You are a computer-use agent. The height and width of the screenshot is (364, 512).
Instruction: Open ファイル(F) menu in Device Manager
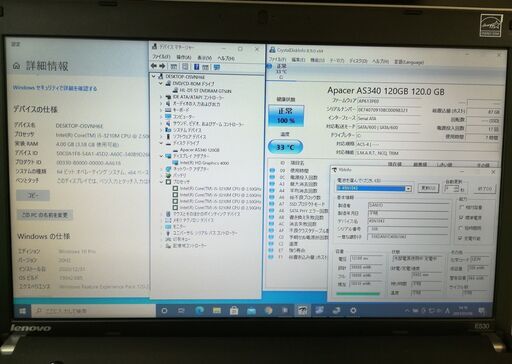pyautogui.click(x=161, y=57)
